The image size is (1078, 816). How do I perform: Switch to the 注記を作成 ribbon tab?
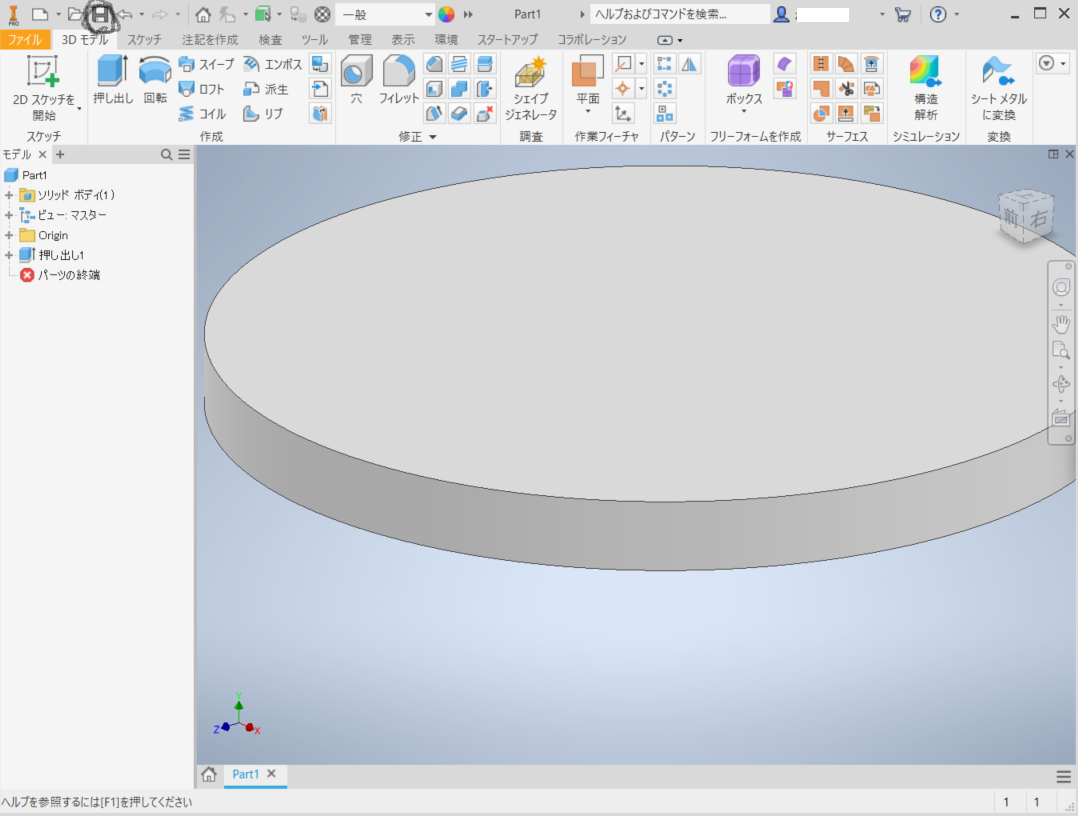point(210,40)
